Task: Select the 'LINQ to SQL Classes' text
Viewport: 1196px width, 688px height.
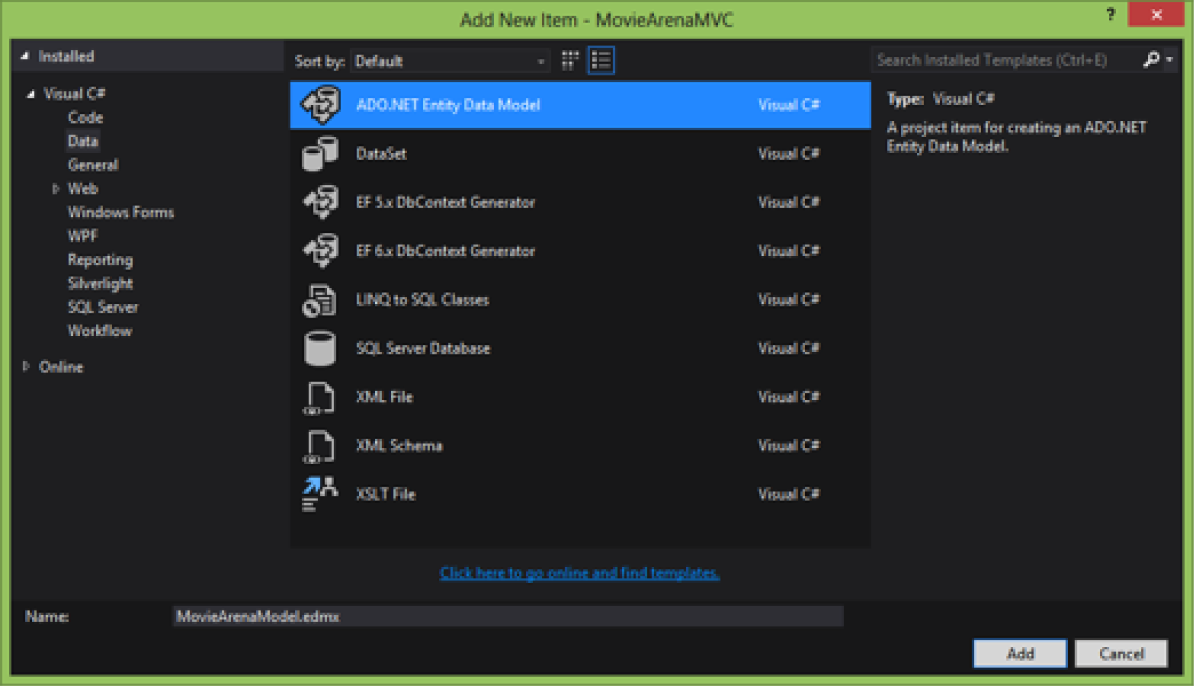Action: [423, 300]
